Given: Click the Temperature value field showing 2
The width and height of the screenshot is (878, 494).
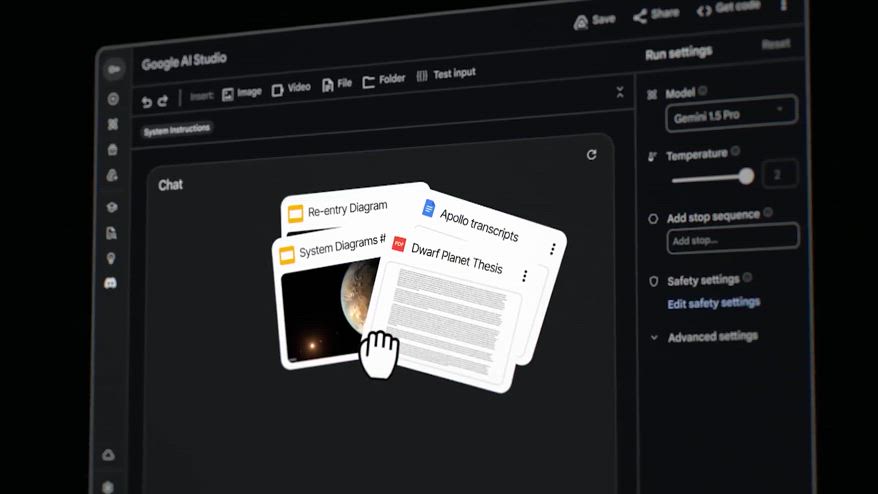Looking at the screenshot, I should 779,174.
